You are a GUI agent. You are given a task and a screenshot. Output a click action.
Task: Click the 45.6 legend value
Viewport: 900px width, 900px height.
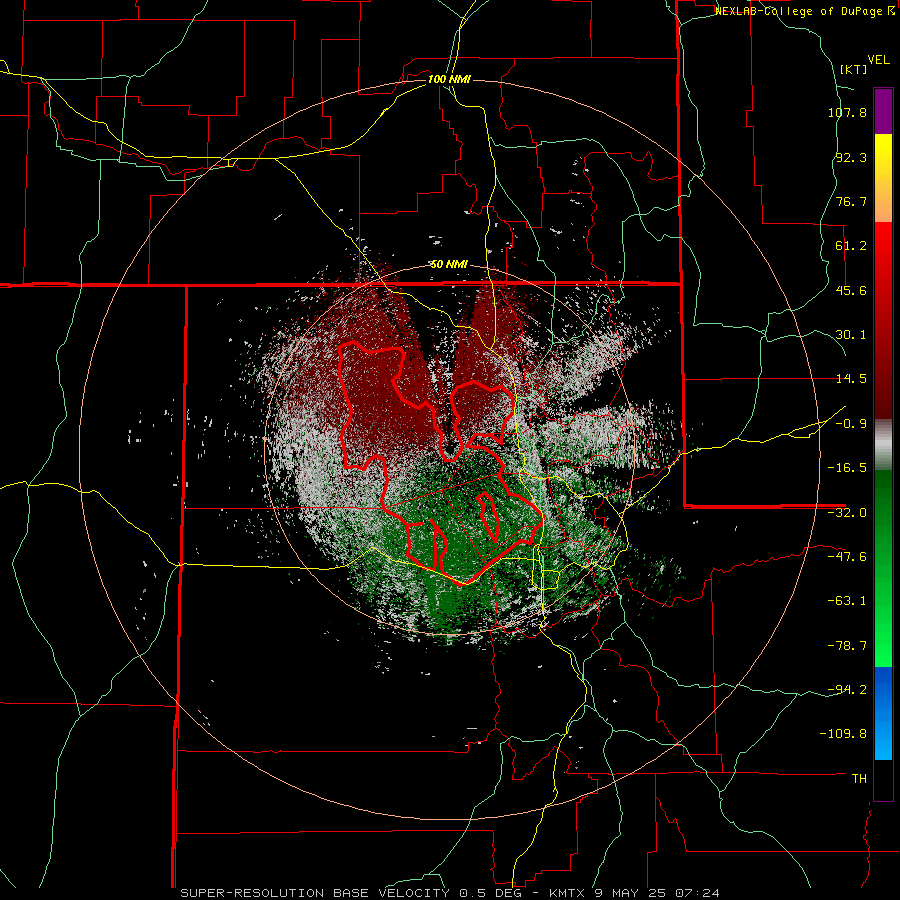tap(851, 290)
